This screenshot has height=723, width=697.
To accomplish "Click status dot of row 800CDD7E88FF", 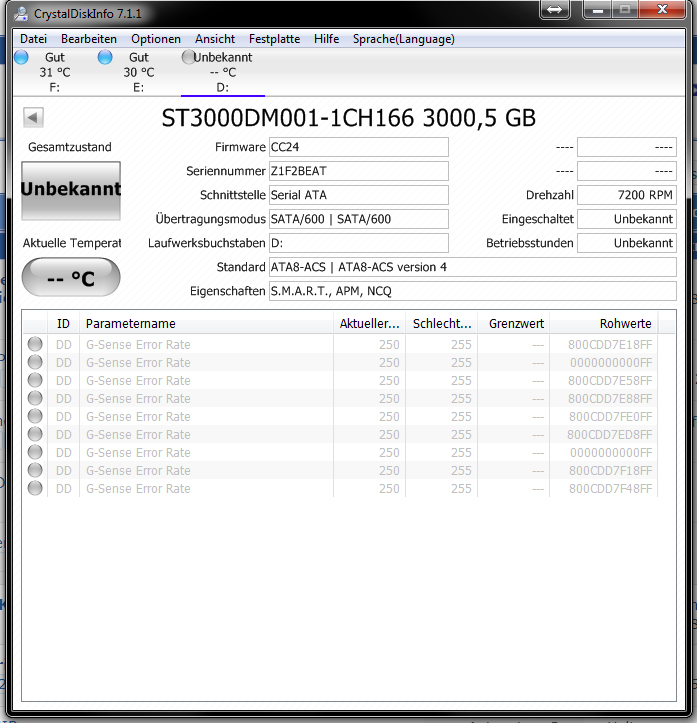I will (35, 398).
